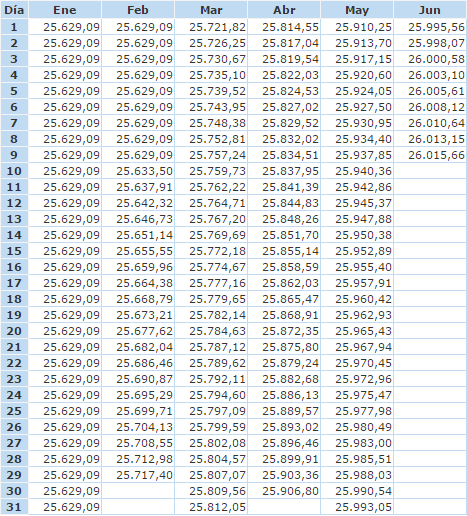This screenshot has width=467, height=516.
Task: Click the May column header
Action: tap(357, 10)
